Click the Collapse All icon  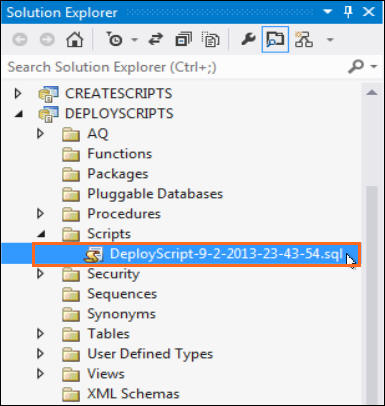[183, 40]
